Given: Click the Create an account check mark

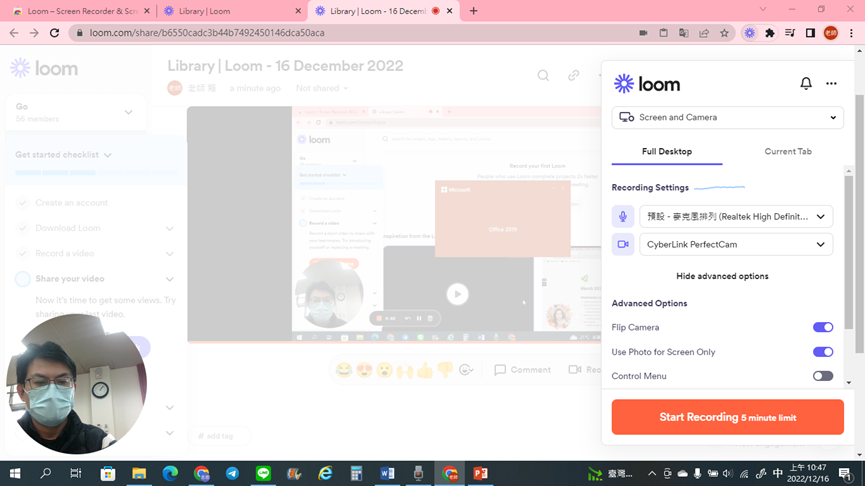Looking at the screenshot, I should 23,203.
